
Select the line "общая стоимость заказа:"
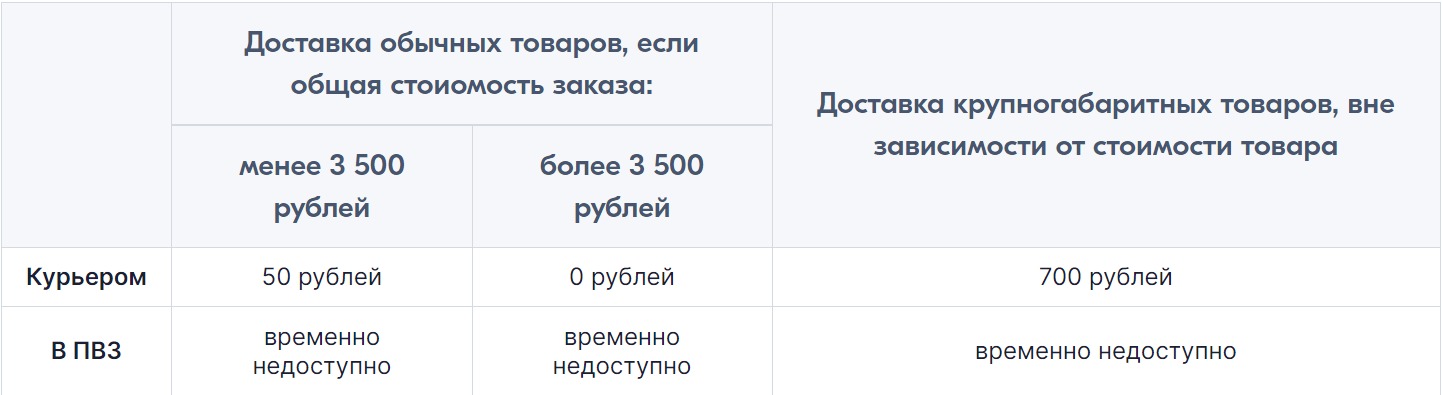coord(472,86)
